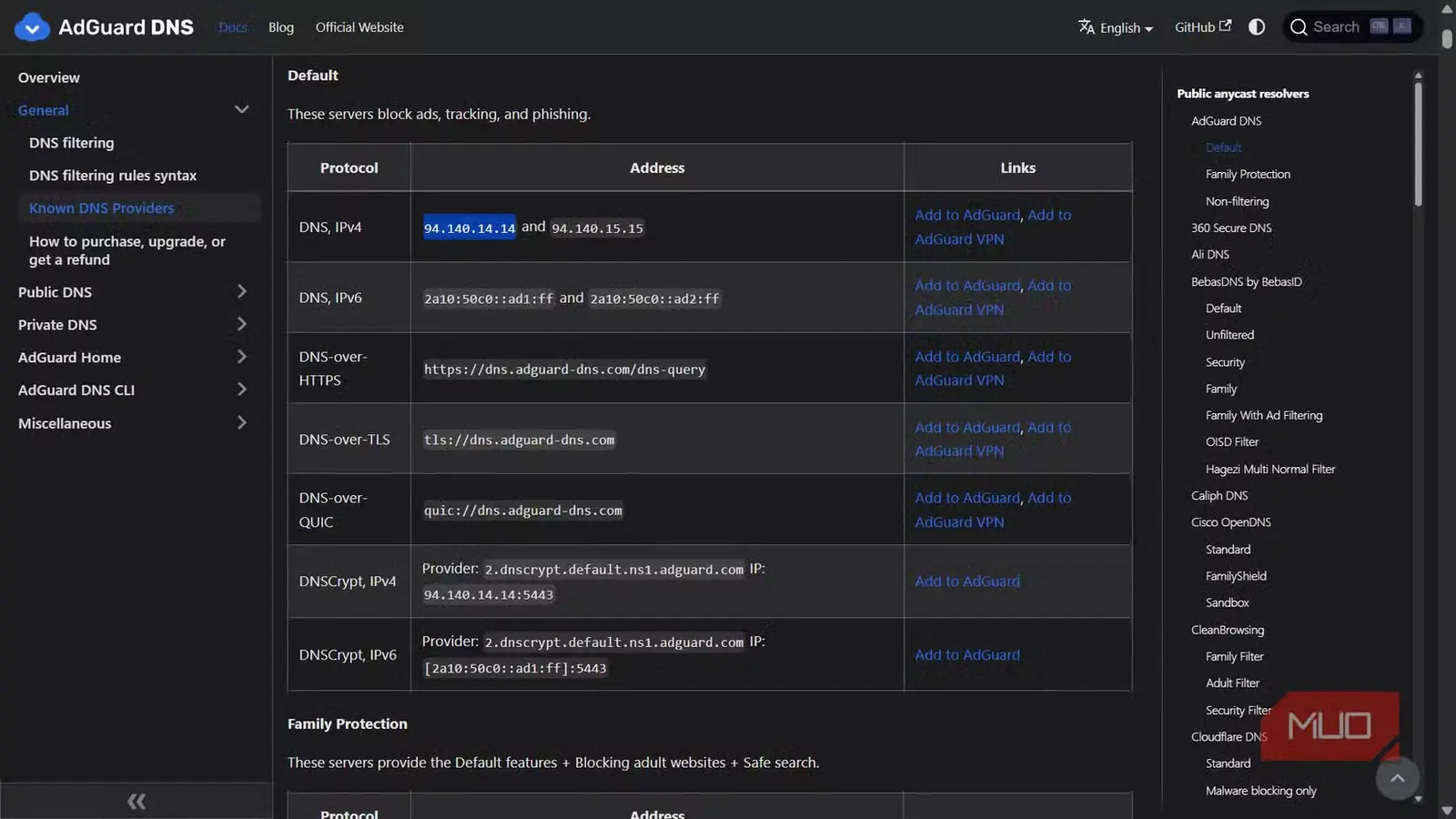
Task: Jump to Family With Ad Filtering entry
Action: (x=1264, y=416)
